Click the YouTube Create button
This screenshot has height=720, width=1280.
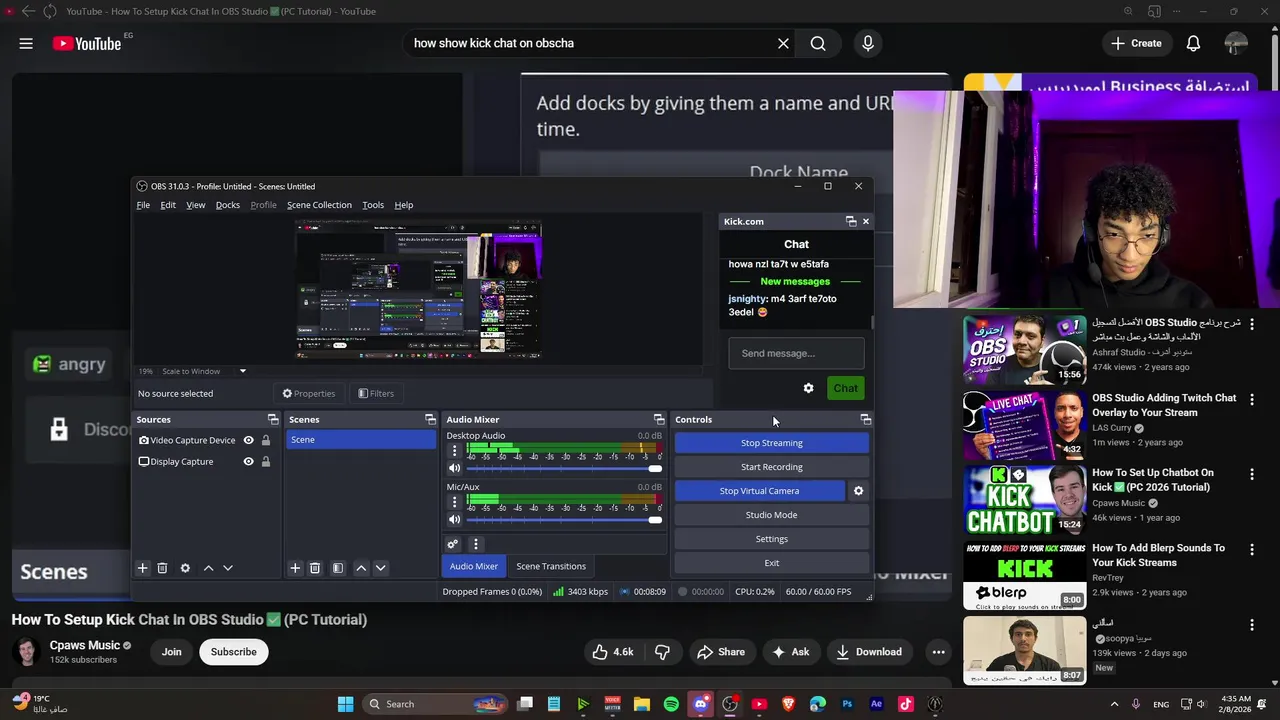(x=1136, y=43)
